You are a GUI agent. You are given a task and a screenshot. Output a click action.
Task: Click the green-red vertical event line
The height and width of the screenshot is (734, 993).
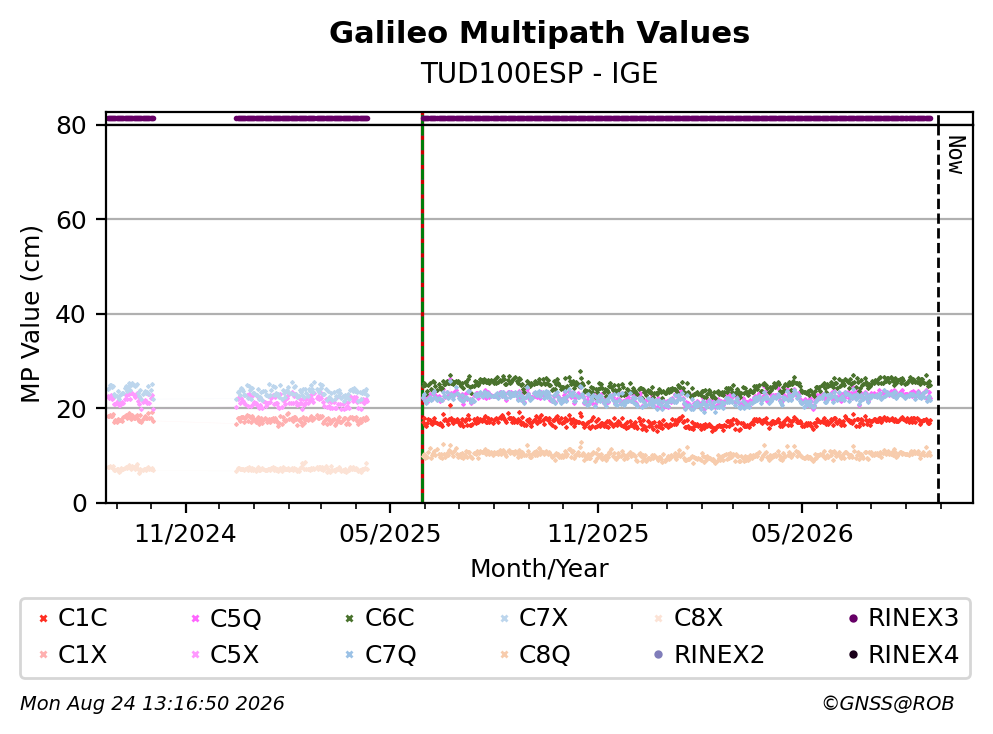coord(422,307)
